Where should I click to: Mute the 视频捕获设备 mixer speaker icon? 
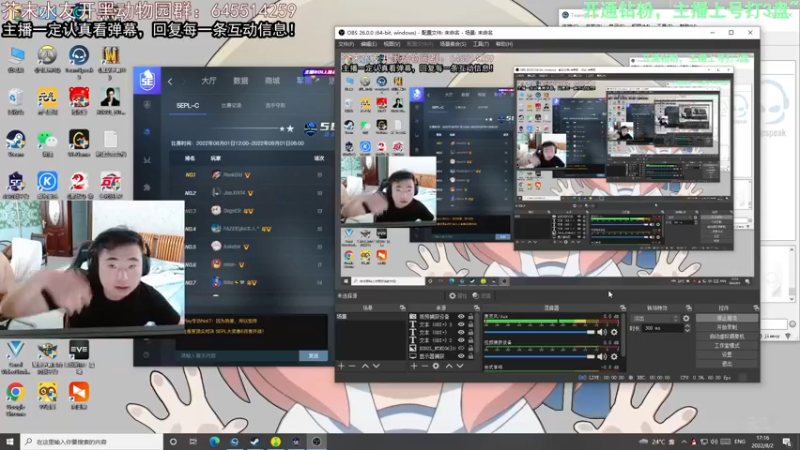tap(603, 357)
